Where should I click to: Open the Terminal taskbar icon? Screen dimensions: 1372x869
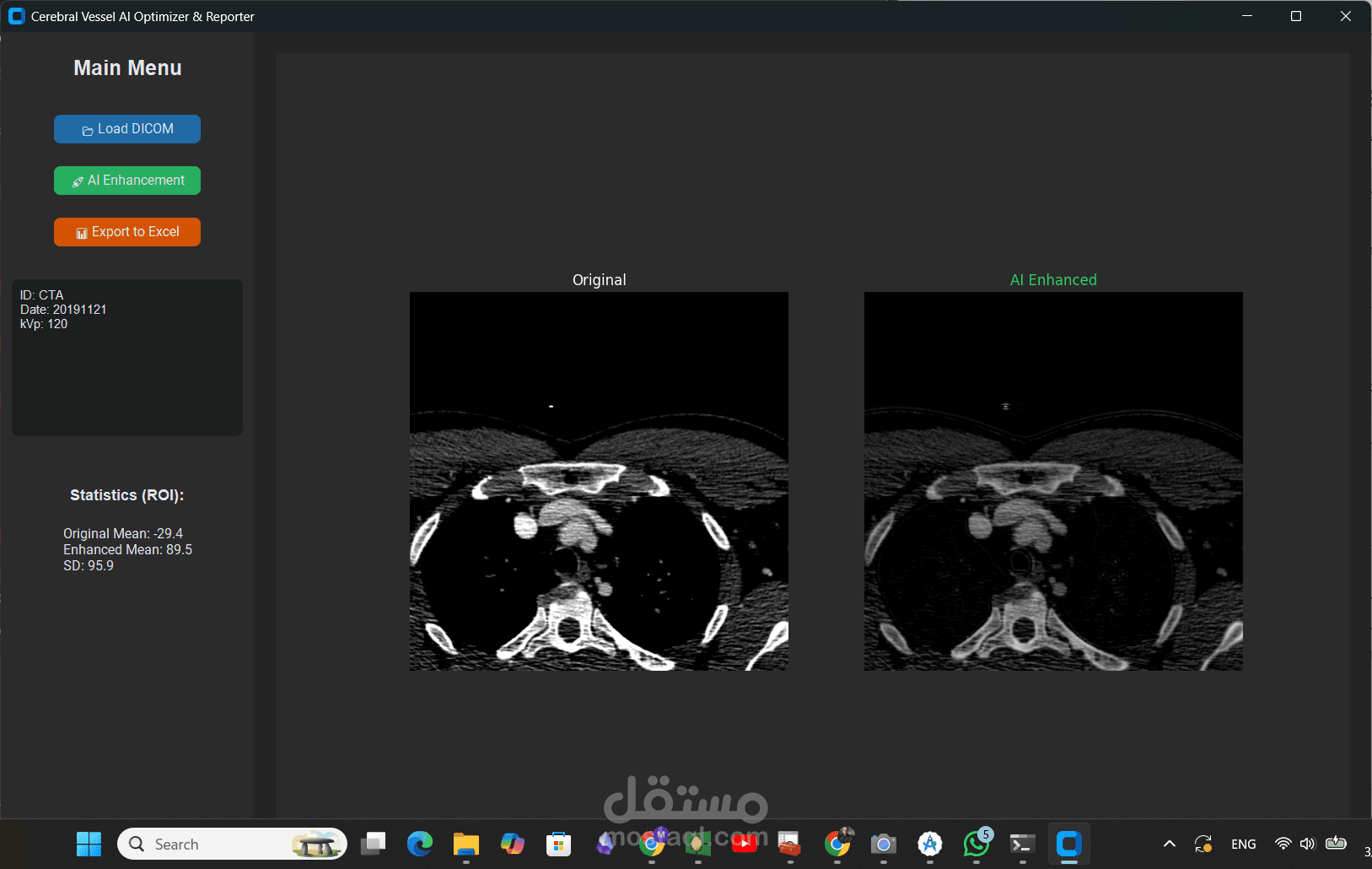[1022, 844]
